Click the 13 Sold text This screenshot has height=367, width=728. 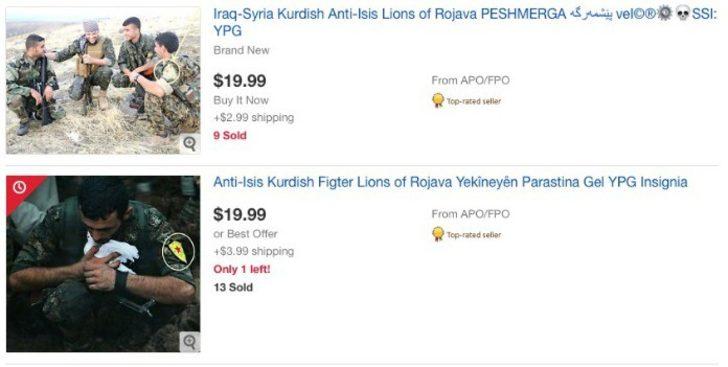click(233, 288)
